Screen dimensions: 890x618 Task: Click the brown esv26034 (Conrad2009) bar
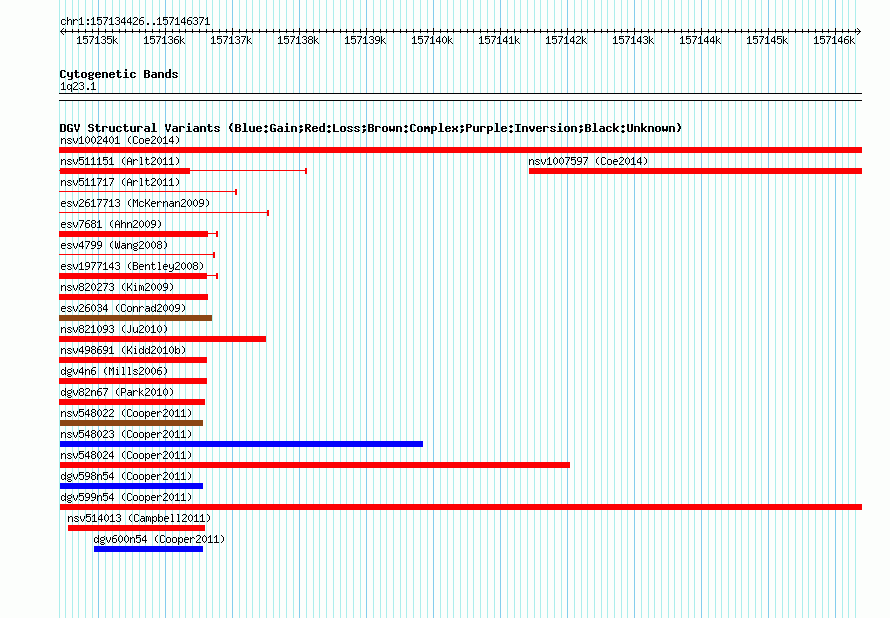click(x=135, y=318)
